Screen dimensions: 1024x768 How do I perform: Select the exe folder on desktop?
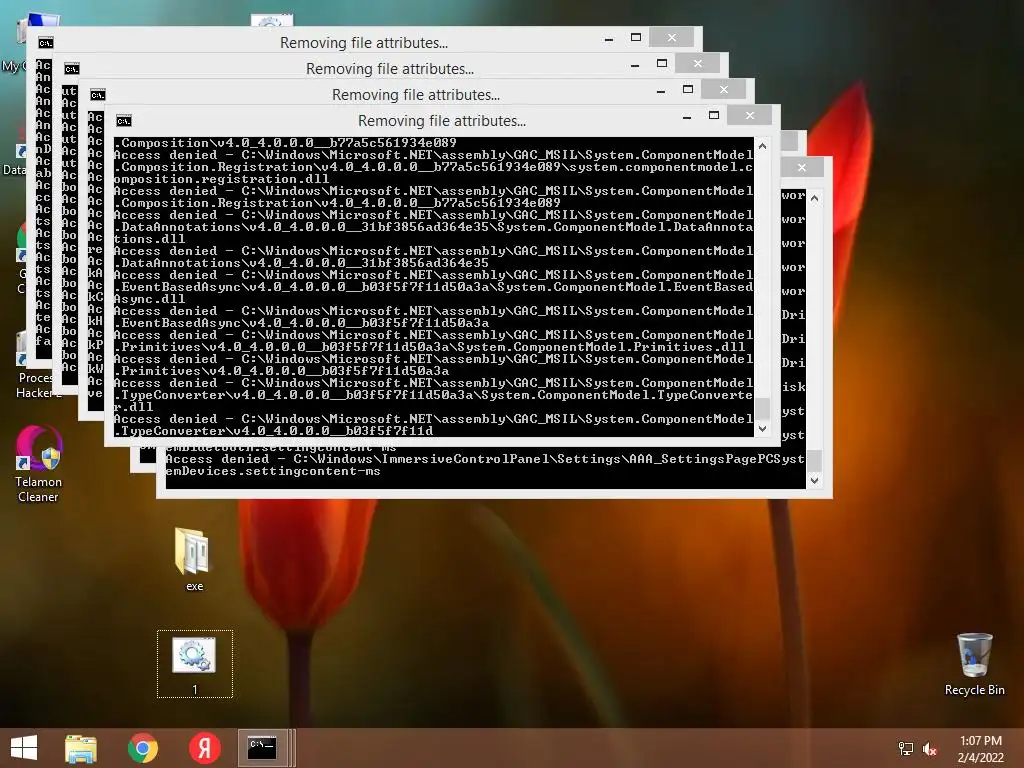[x=194, y=559]
